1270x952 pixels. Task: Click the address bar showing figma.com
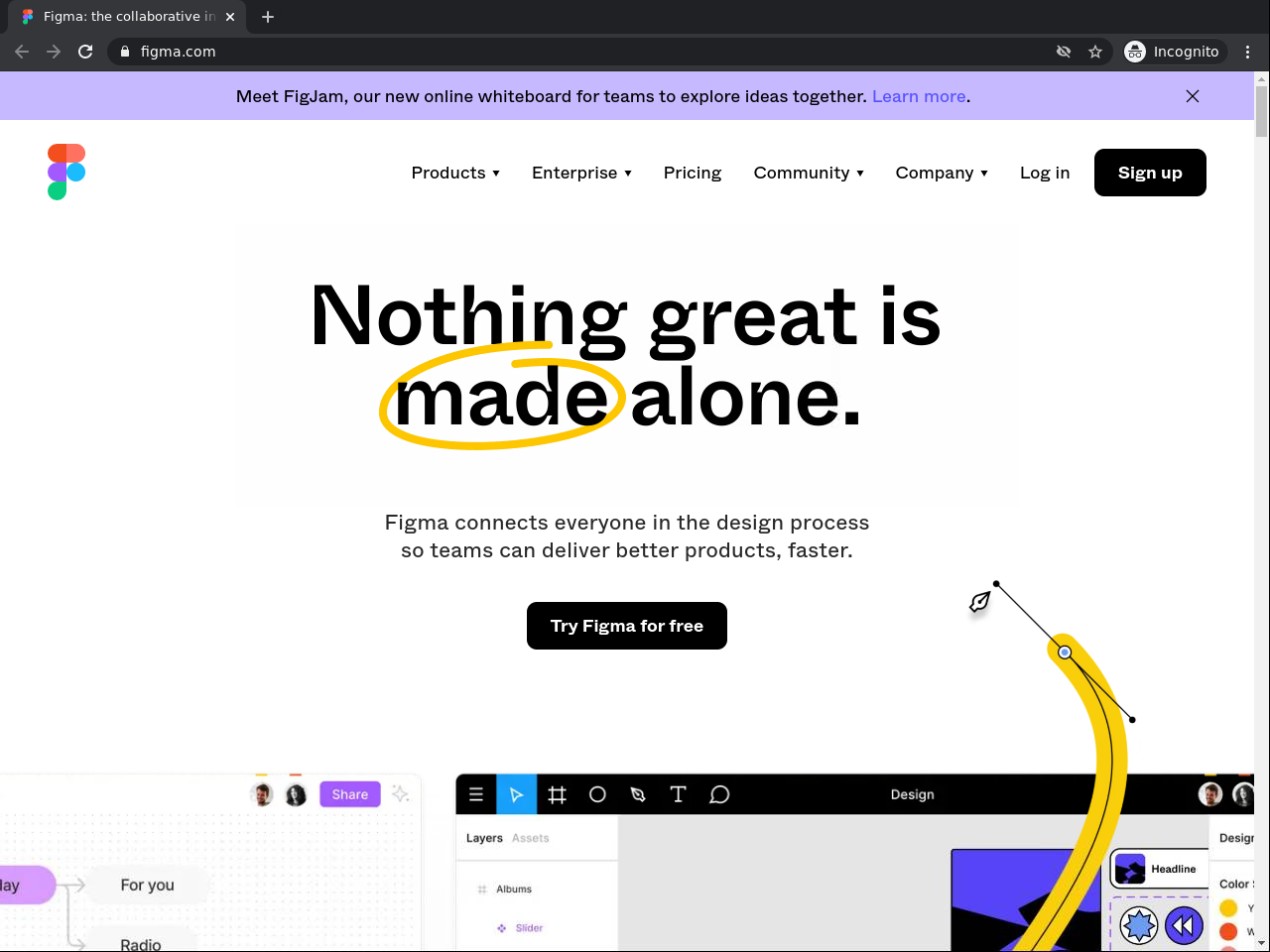pyautogui.click(x=585, y=52)
